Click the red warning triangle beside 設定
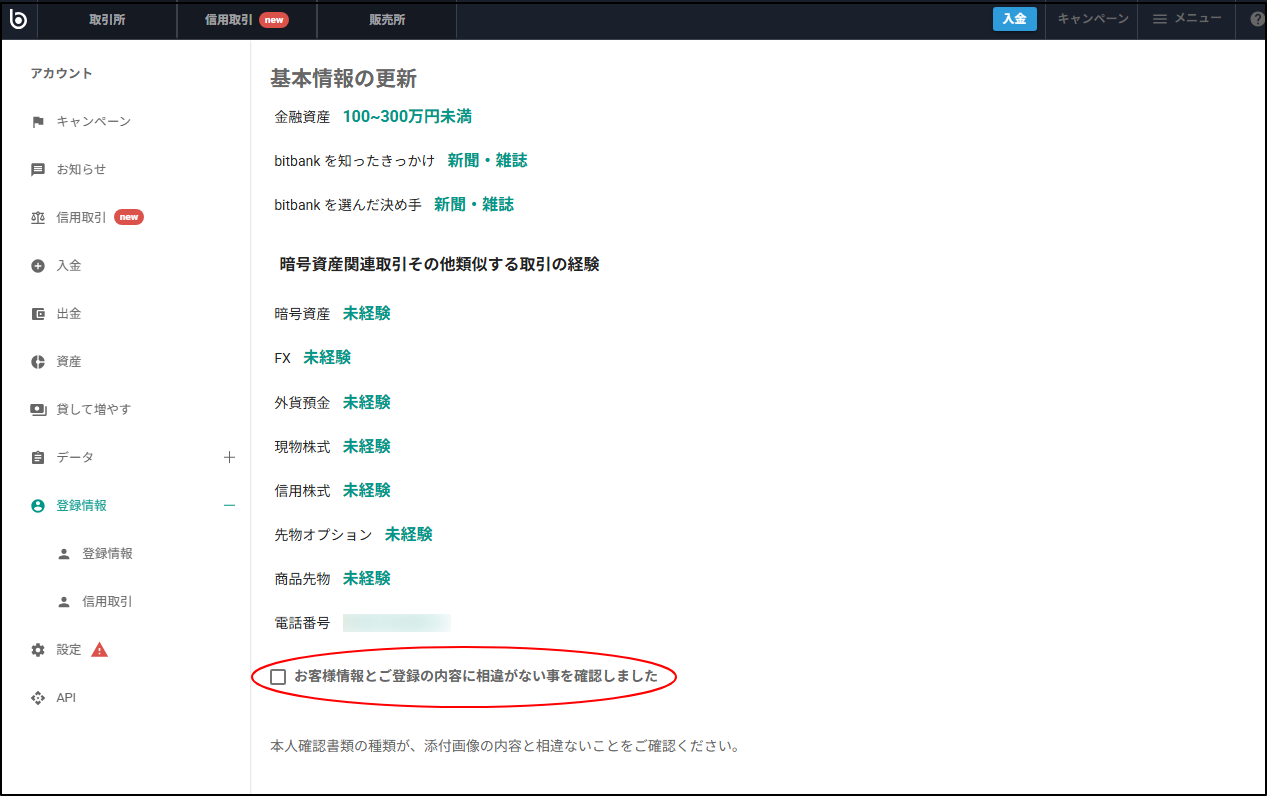 point(99,650)
